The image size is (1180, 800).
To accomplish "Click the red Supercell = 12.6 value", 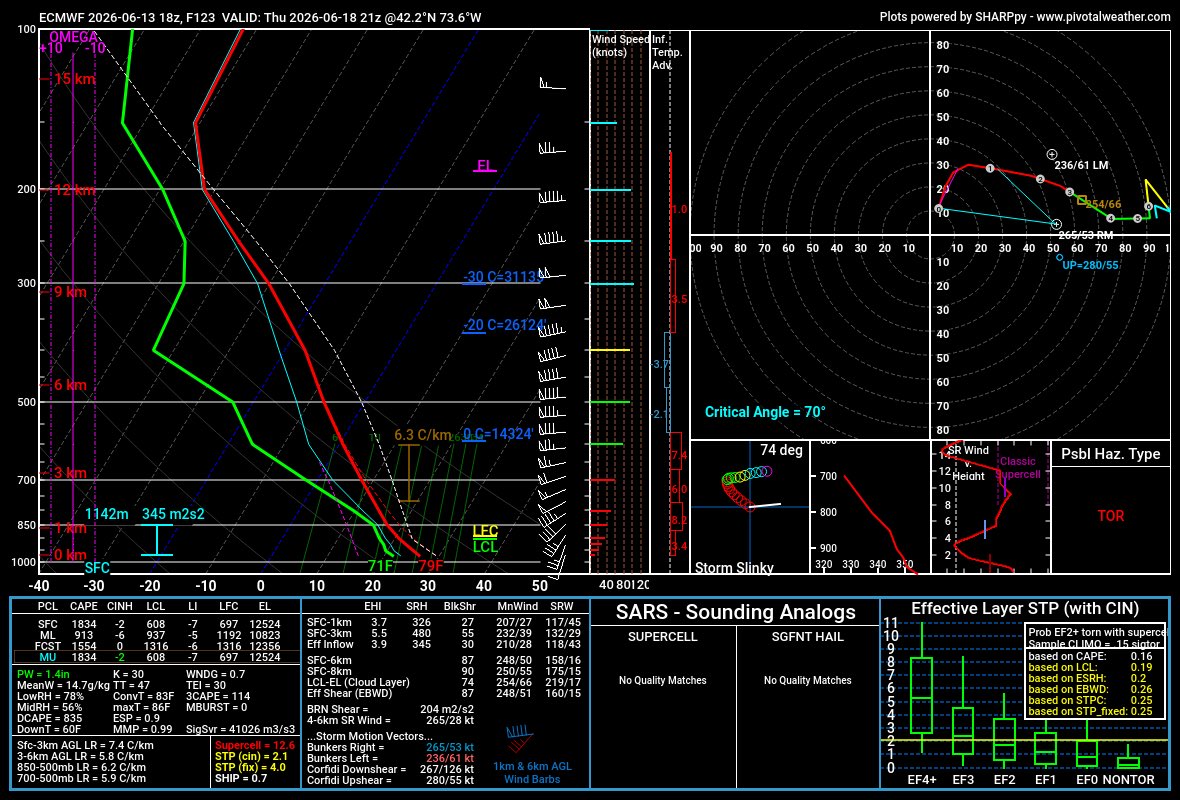I will (255, 745).
